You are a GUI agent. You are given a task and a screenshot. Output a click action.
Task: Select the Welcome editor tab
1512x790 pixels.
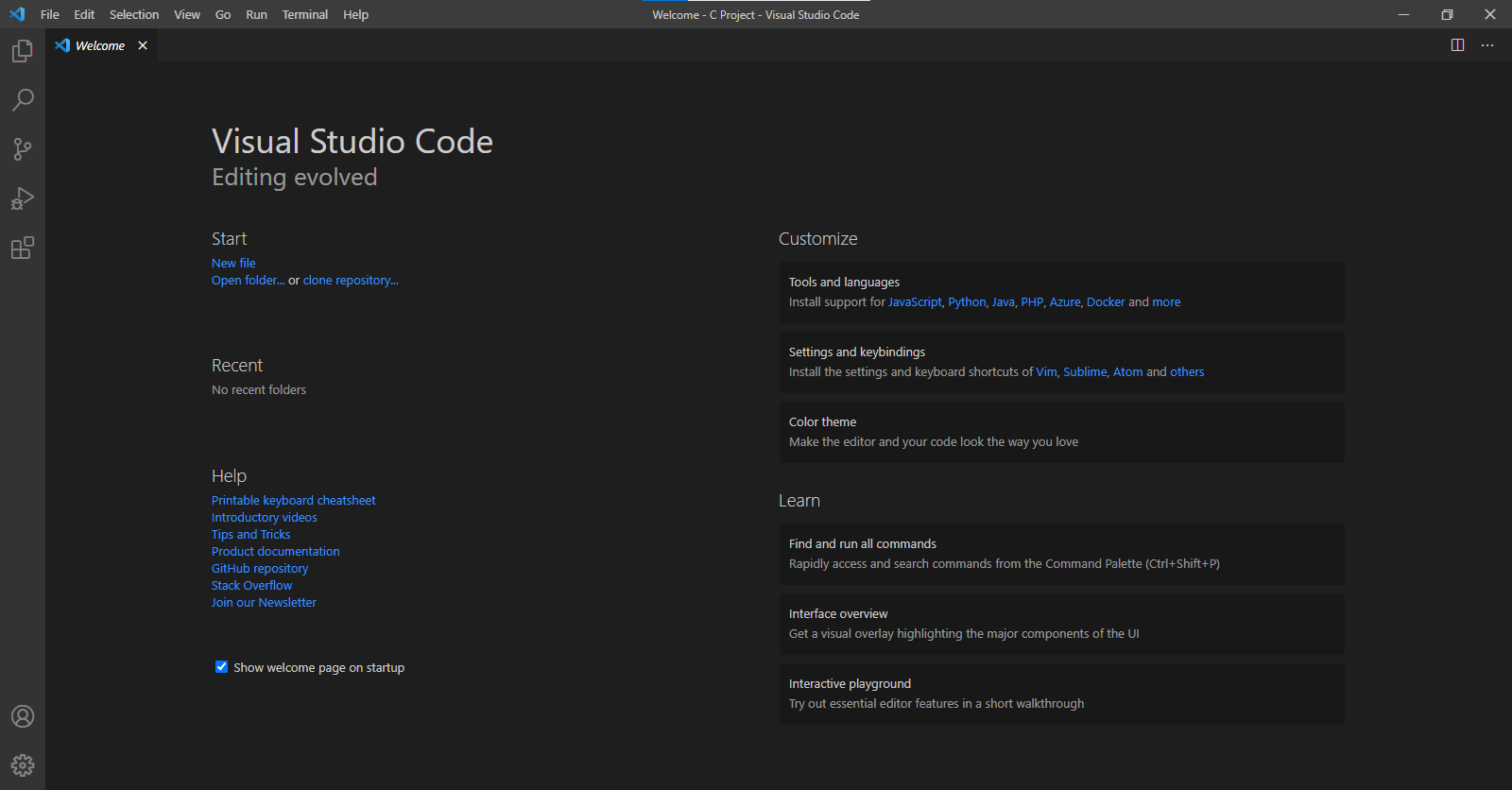coord(100,45)
